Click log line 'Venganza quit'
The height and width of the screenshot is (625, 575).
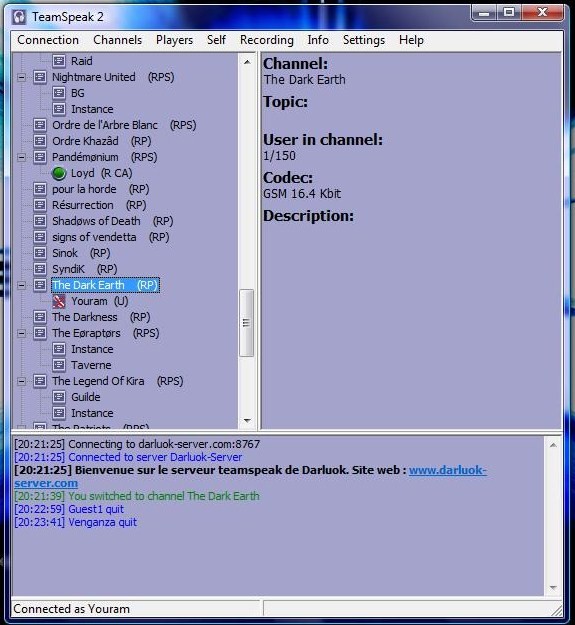click(76, 522)
